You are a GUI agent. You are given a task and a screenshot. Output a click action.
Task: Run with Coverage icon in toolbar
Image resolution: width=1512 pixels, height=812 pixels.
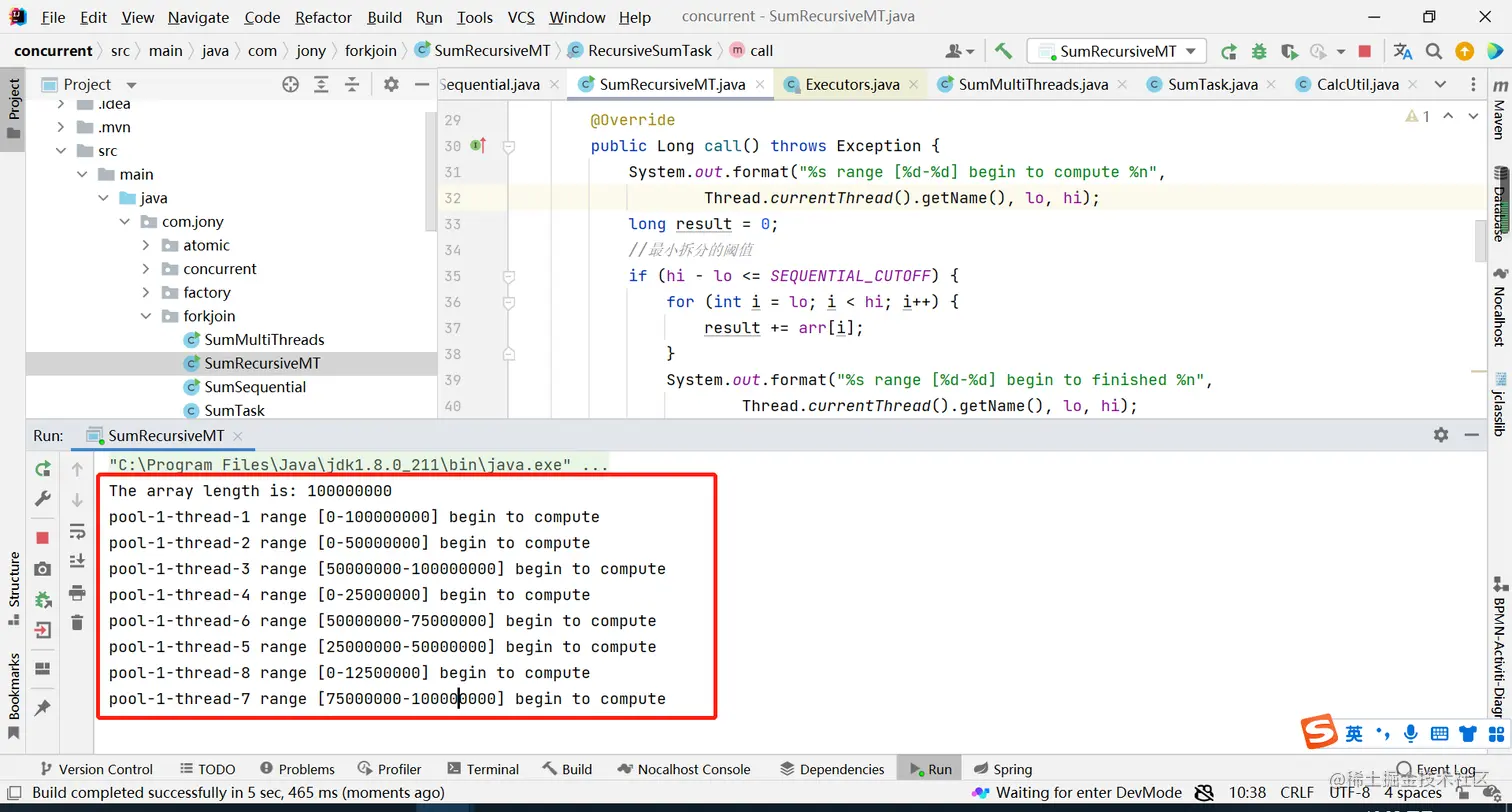pos(1289,51)
